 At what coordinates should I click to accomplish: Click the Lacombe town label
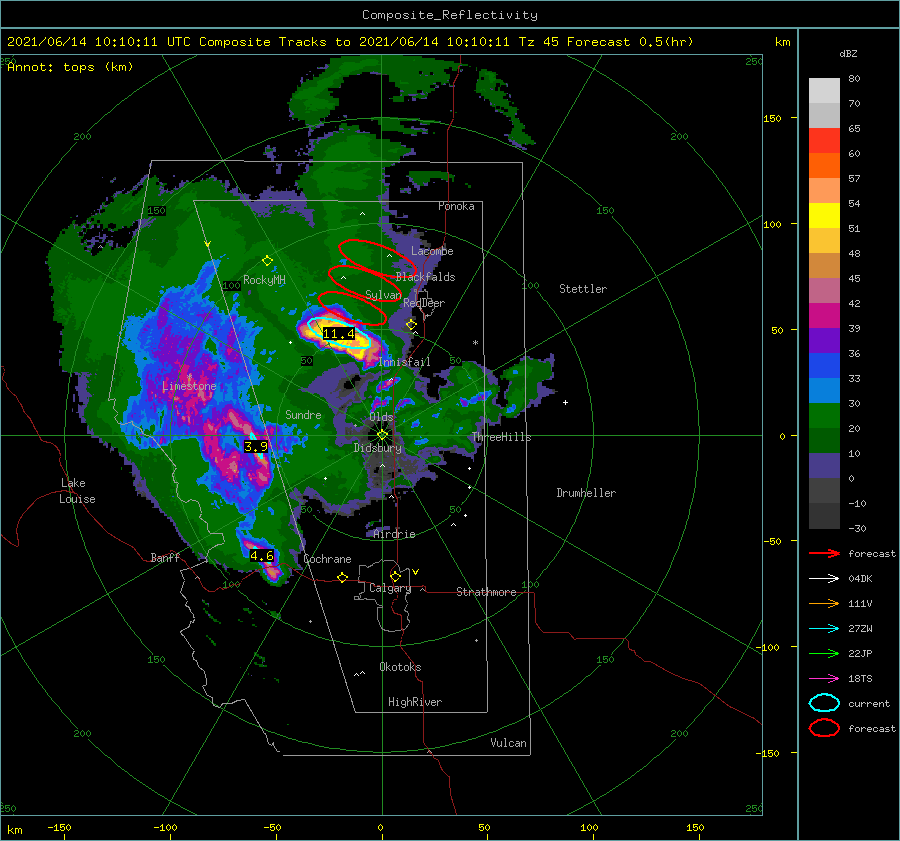pyautogui.click(x=432, y=251)
